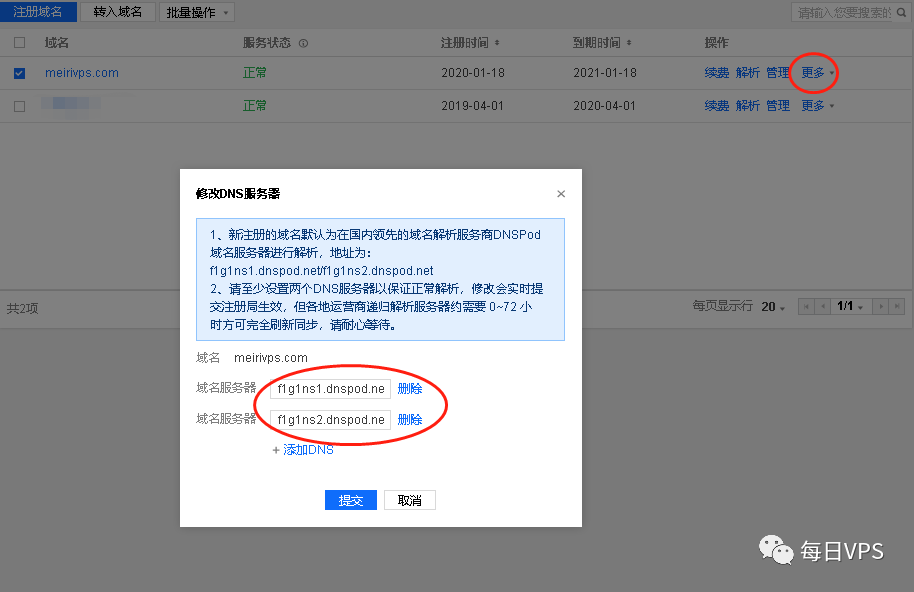Switch to the 转入域名 tab
The image size is (914, 592).
[118, 12]
